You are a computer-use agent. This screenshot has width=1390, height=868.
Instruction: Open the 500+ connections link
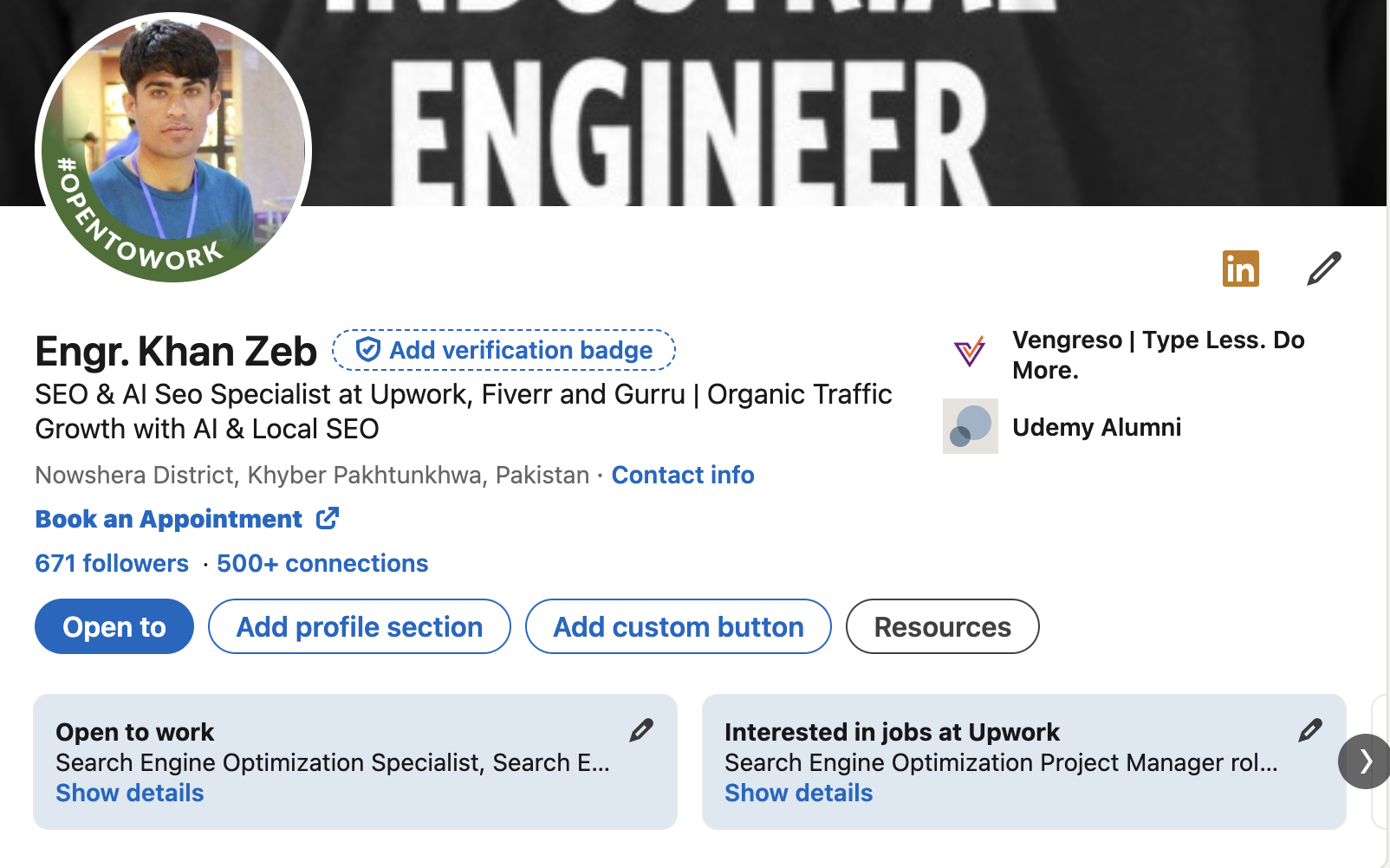coord(322,563)
